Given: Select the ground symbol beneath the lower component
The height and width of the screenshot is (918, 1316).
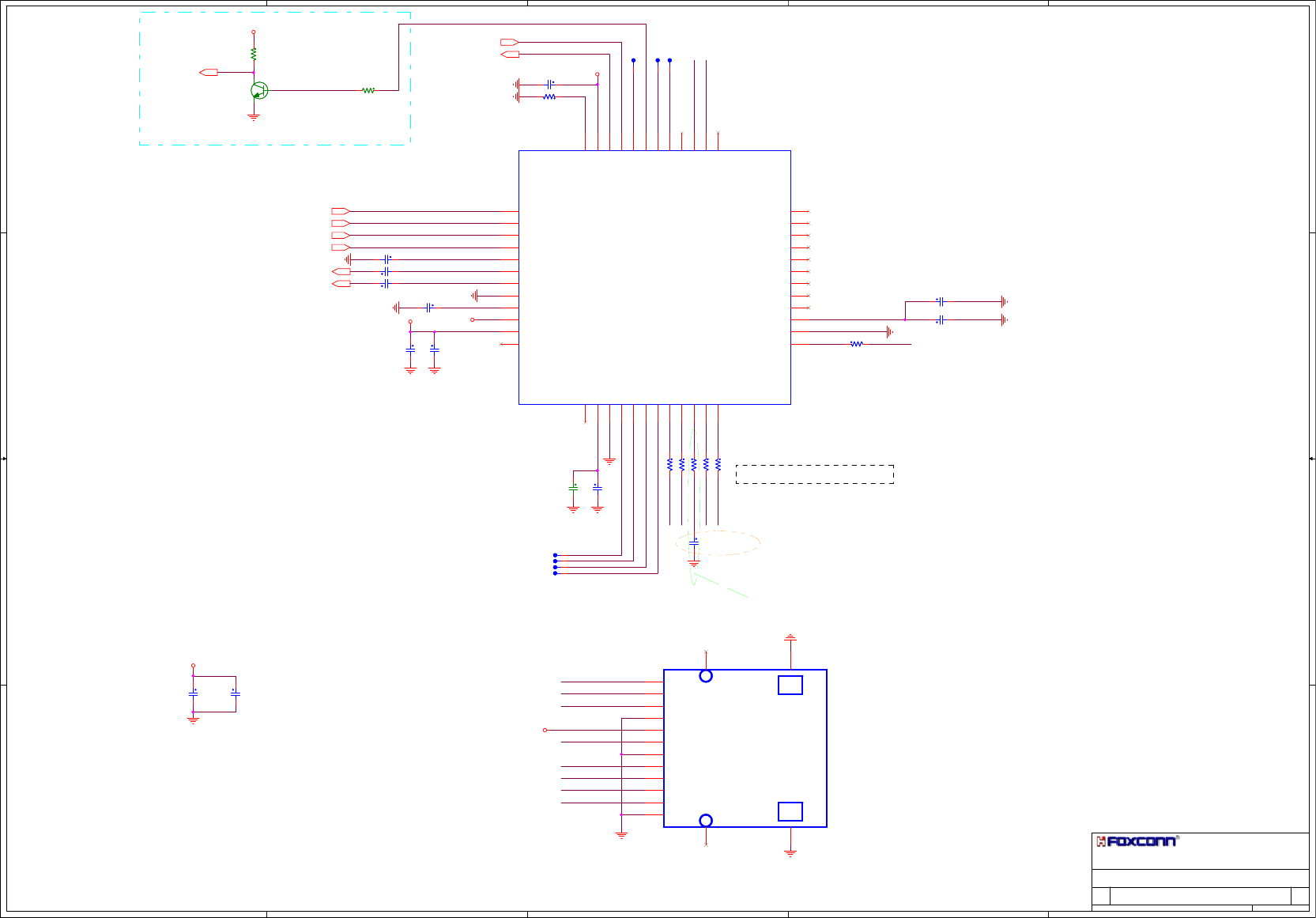Looking at the screenshot, I should pyautogui.click(x=790, y=853).
